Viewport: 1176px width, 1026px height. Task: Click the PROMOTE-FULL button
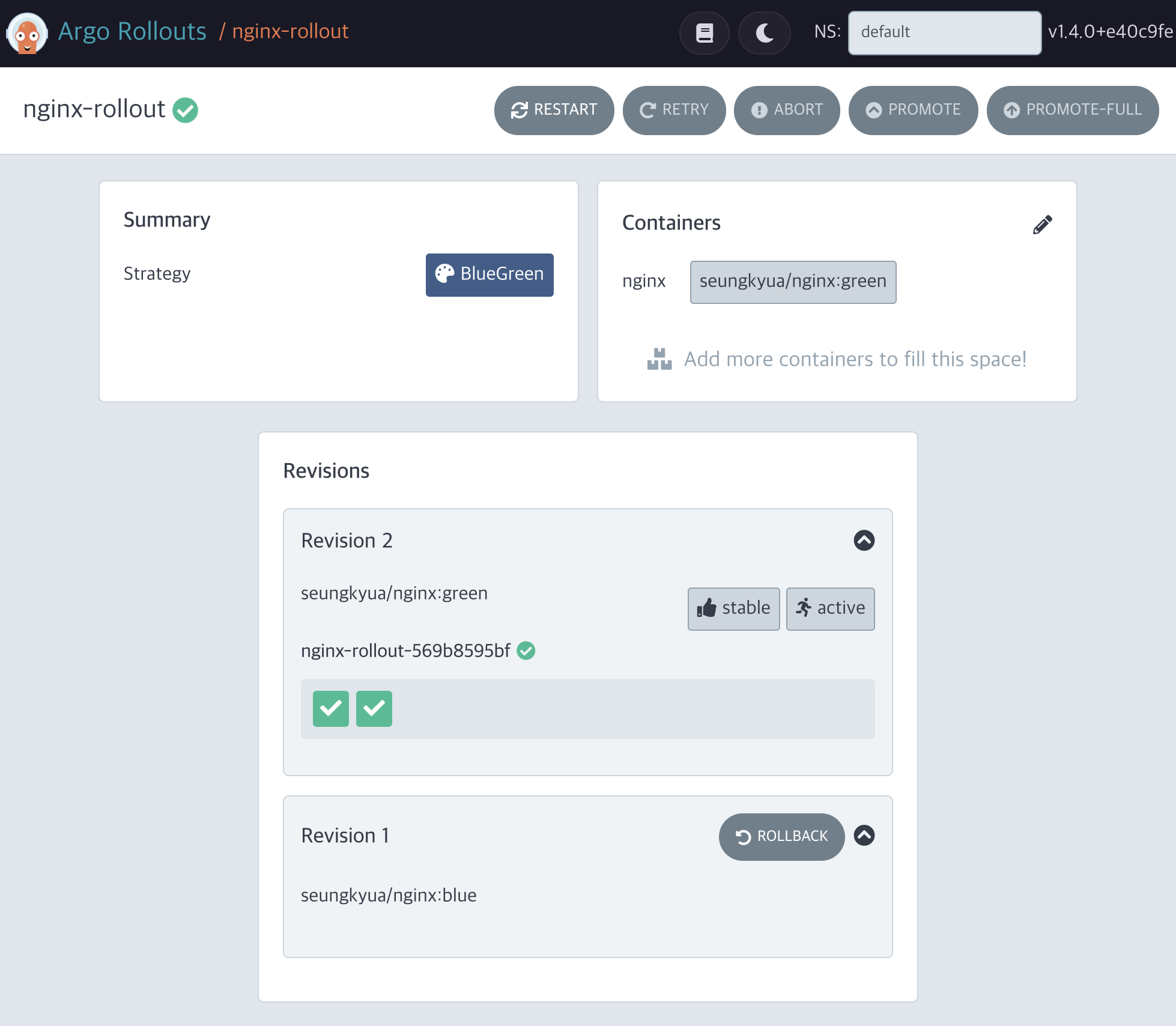1072,110
